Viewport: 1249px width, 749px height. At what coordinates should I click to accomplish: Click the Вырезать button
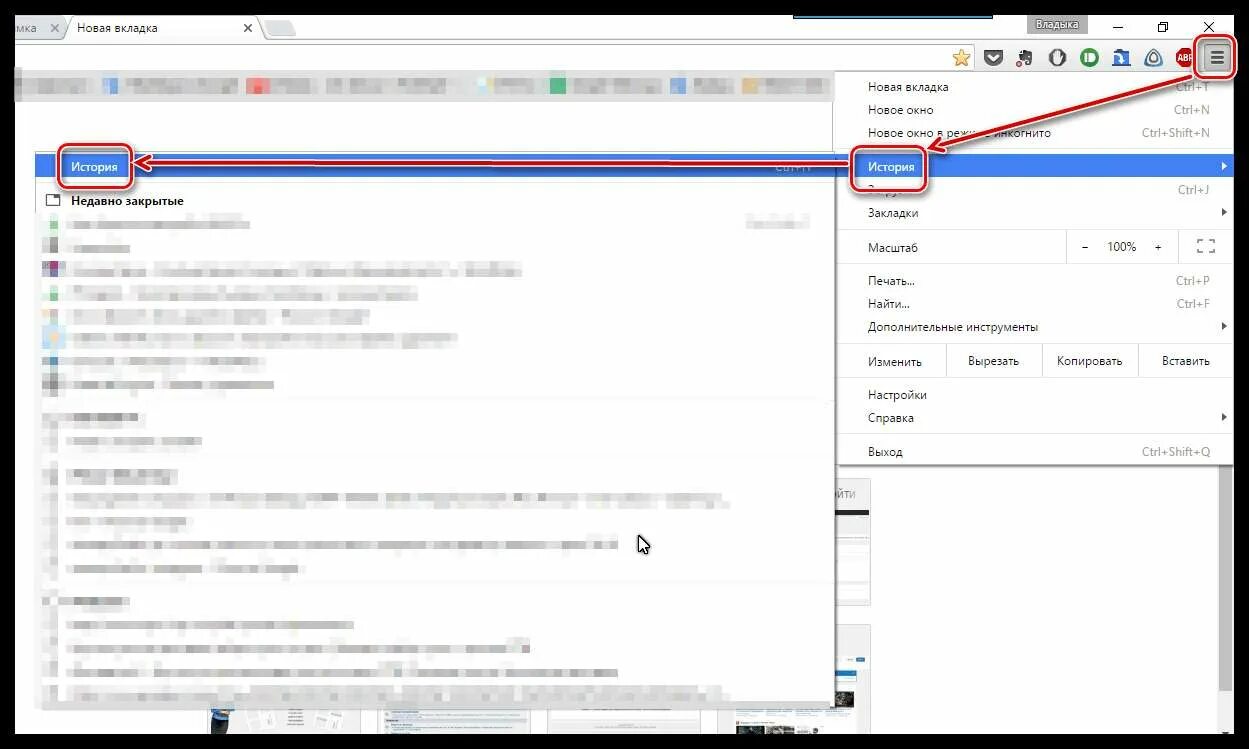tap(993, 361)
